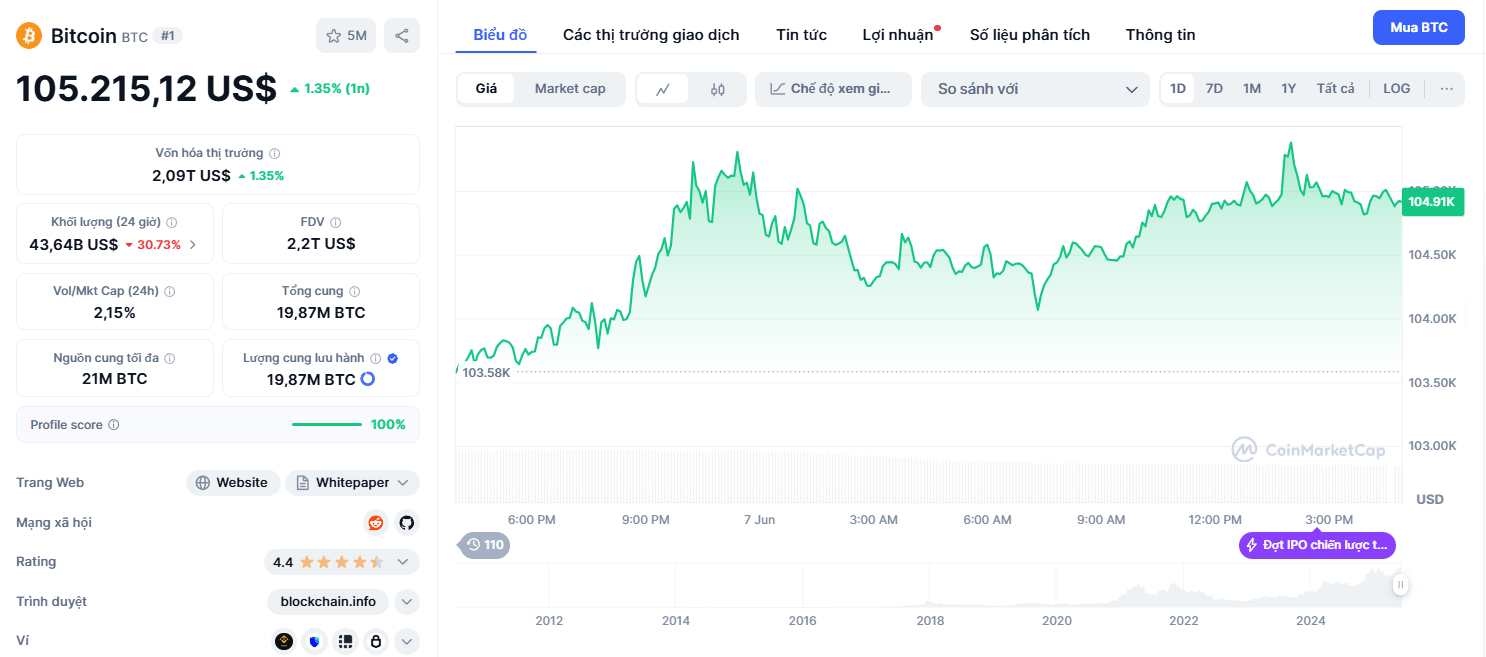Screen dimensions: 1486x657
Task: Switch to candlestick chart icon
Action: tap(717, 89)
